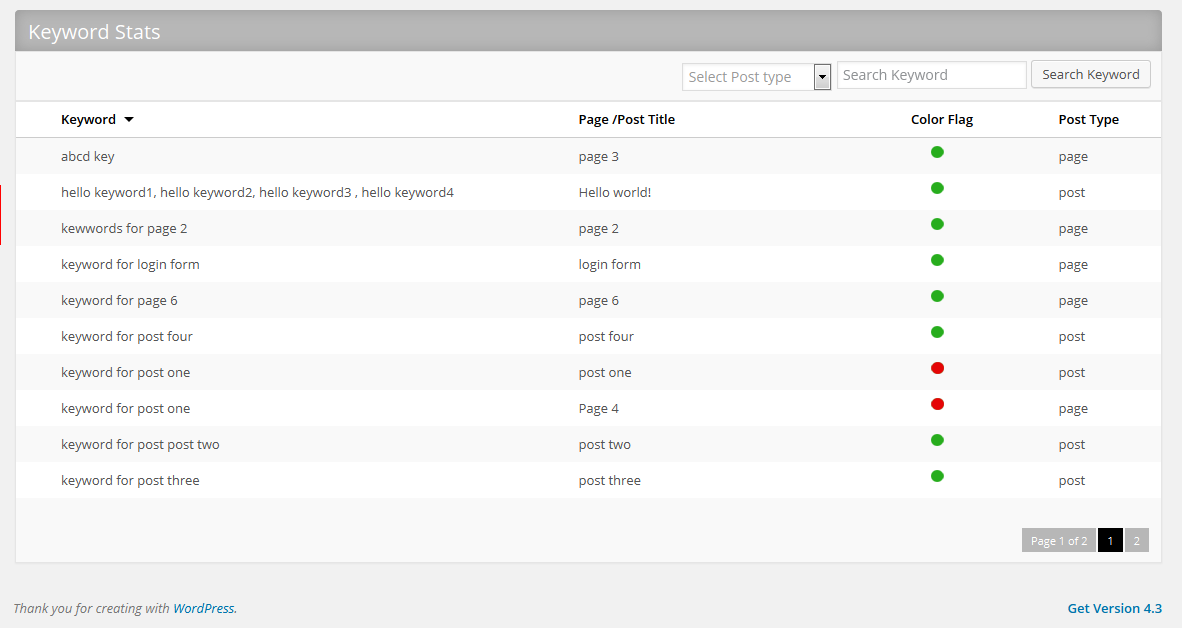The width and height of the screenshot is (1182, 628).
Task: Click the Post Type column header
Action: tap(1088, 120)
